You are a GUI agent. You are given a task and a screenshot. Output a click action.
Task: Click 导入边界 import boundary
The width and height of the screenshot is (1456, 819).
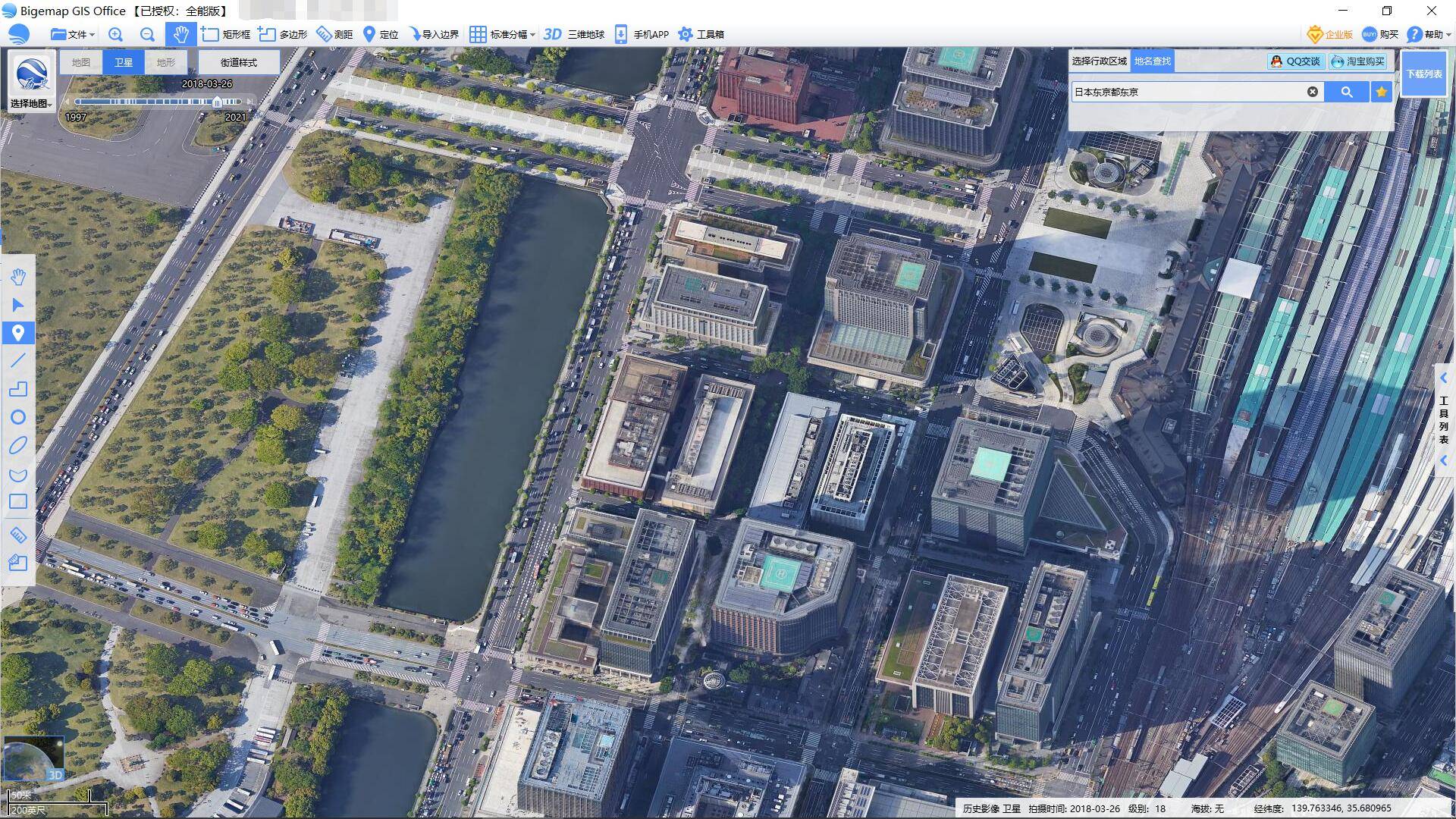(434, 34)
